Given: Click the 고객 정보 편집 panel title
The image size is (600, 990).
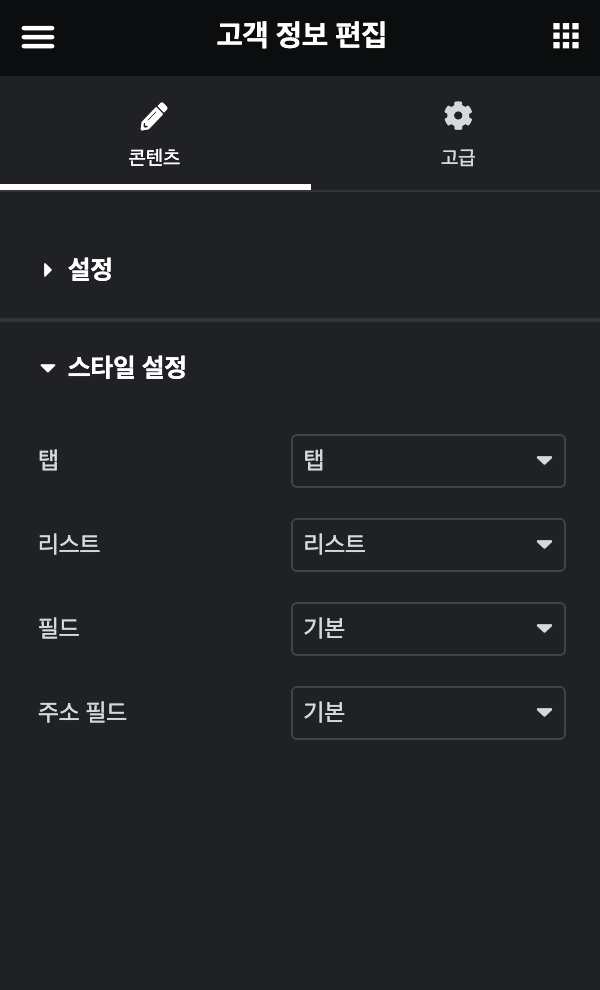Looking at the screenshot, I should pyautogui.click(x=301, y=36).
